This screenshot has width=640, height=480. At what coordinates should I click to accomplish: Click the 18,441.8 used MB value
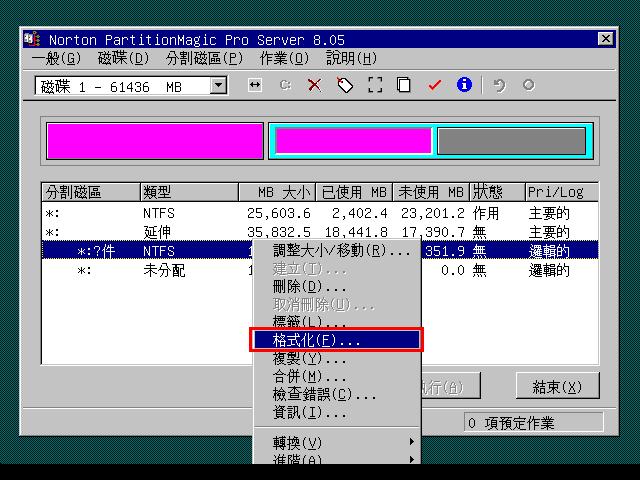point(356,232)
